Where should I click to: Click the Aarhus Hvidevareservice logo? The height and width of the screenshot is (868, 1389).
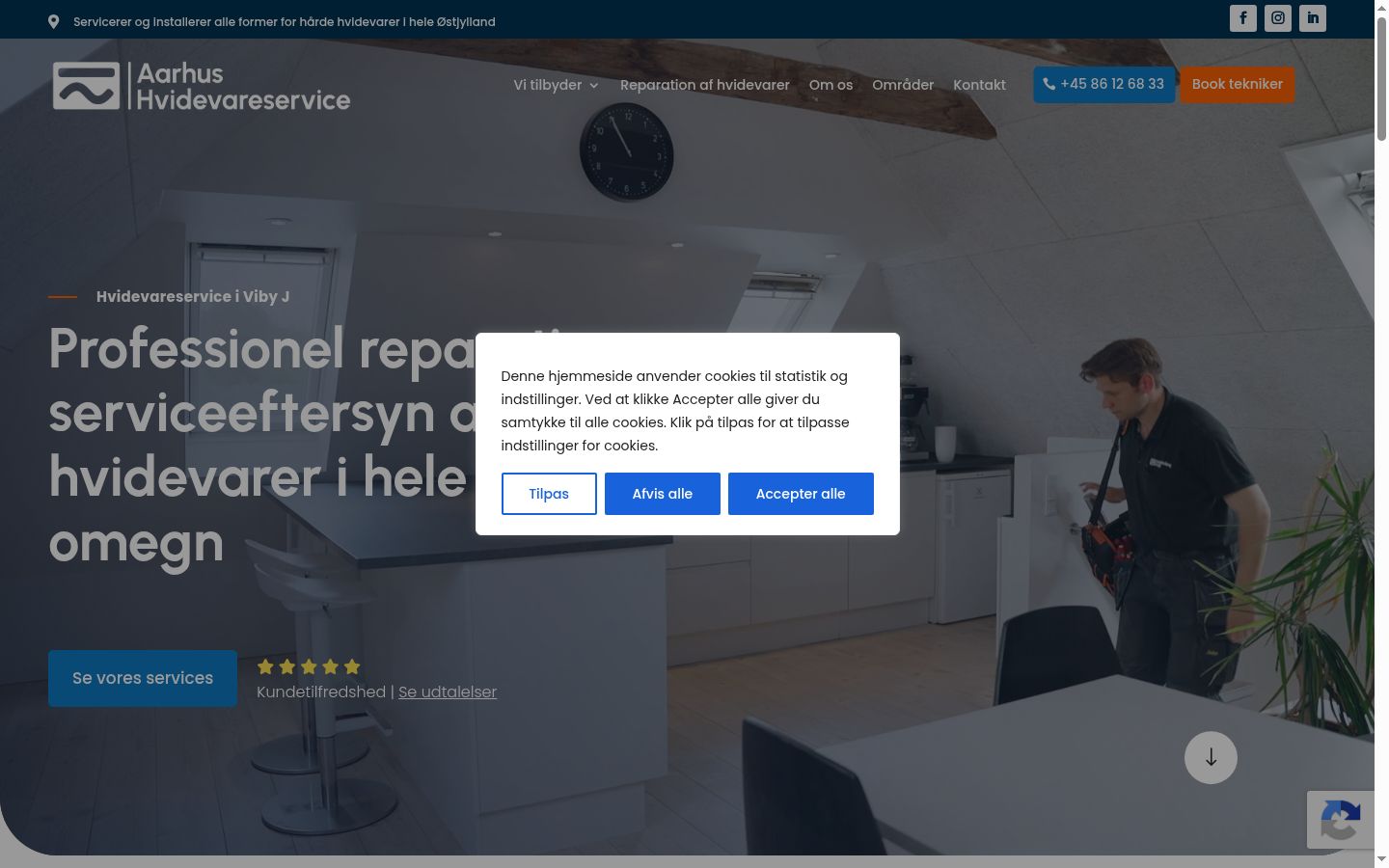coord(202,86)
